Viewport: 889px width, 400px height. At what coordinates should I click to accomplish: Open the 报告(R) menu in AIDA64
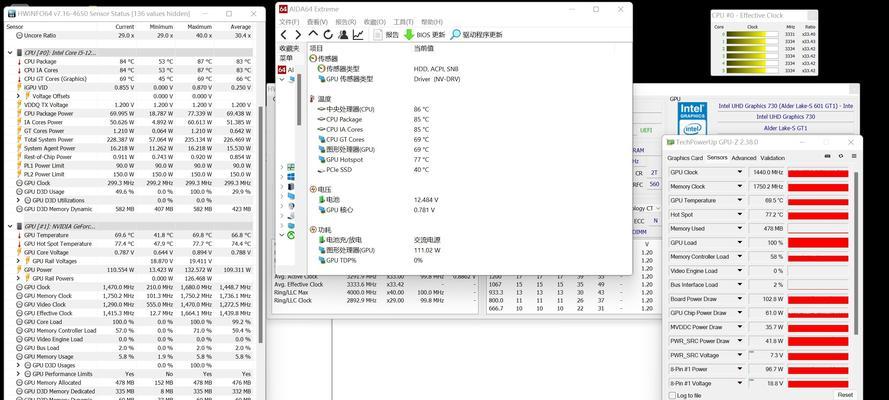346,22
